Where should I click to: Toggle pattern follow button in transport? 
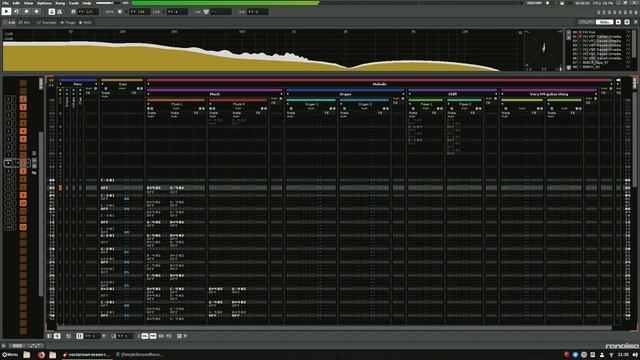tap(52, 12)
